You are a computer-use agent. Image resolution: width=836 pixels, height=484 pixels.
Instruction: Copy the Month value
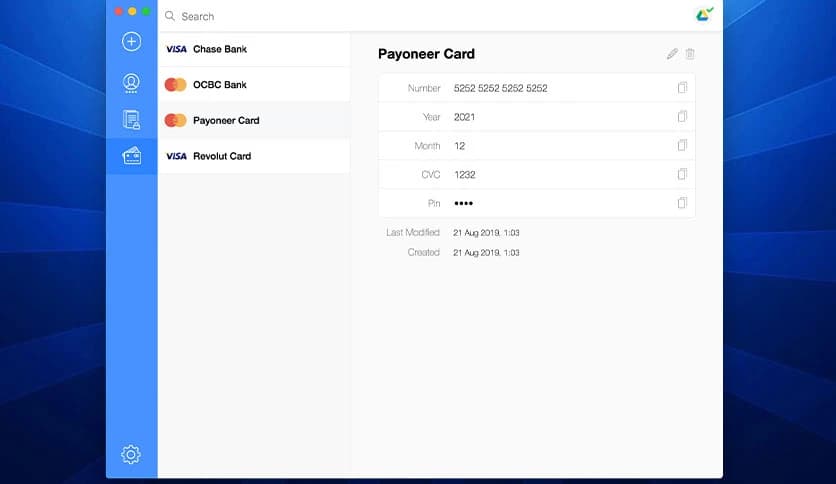click(682, 145)
